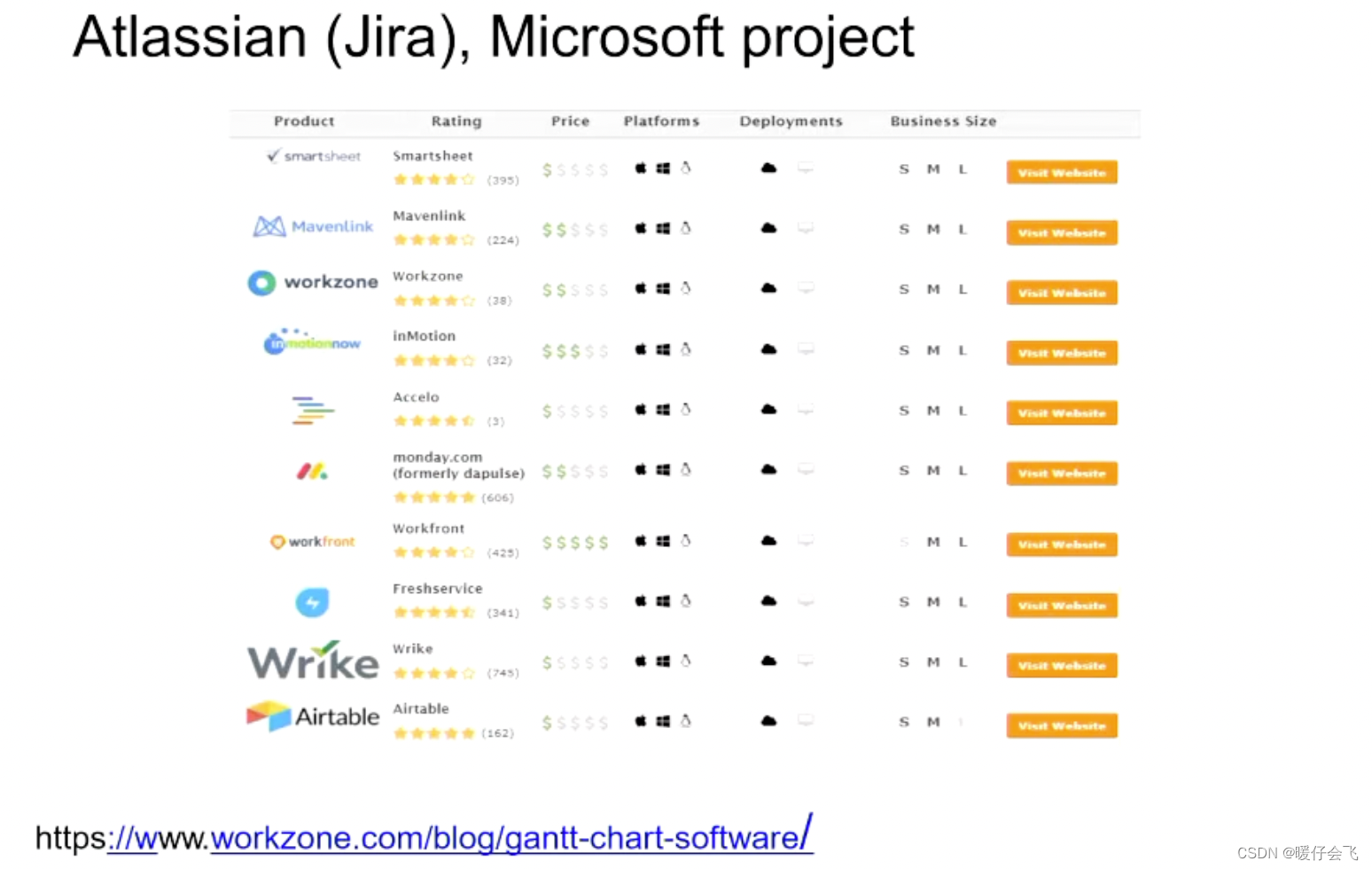Viewport: 1372px width, 869px height.
Task: Click the Accelo striped logo
Action: 313,411
